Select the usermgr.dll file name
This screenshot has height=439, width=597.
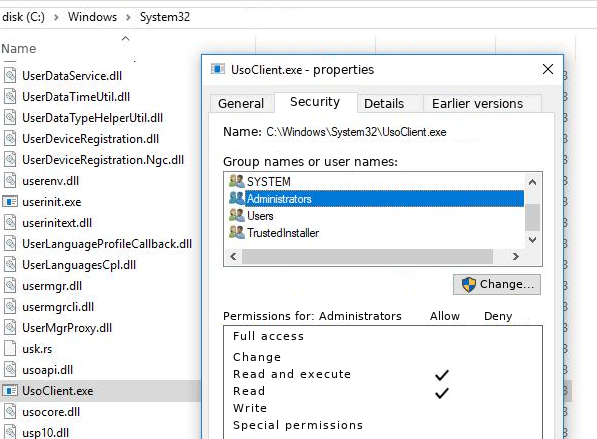pos(52,286)
